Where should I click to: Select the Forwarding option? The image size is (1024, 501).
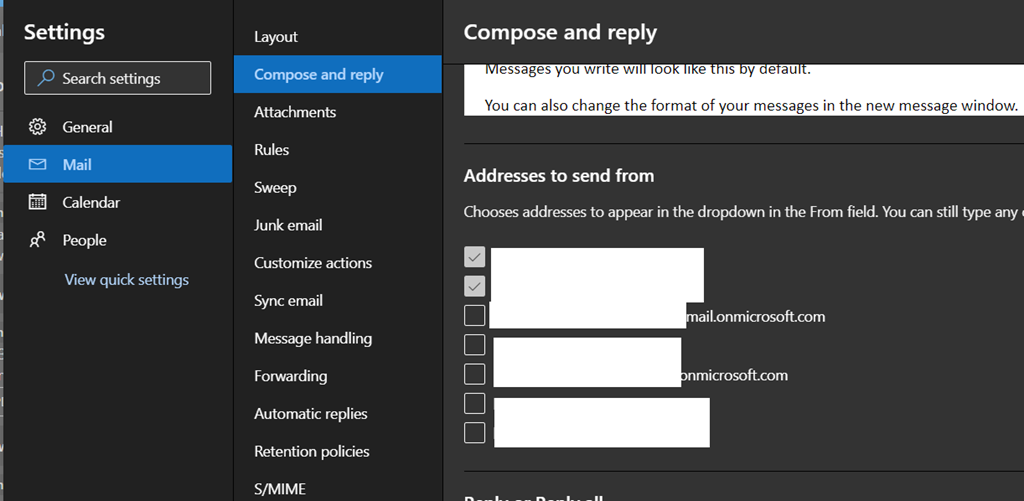coord(291,376)
